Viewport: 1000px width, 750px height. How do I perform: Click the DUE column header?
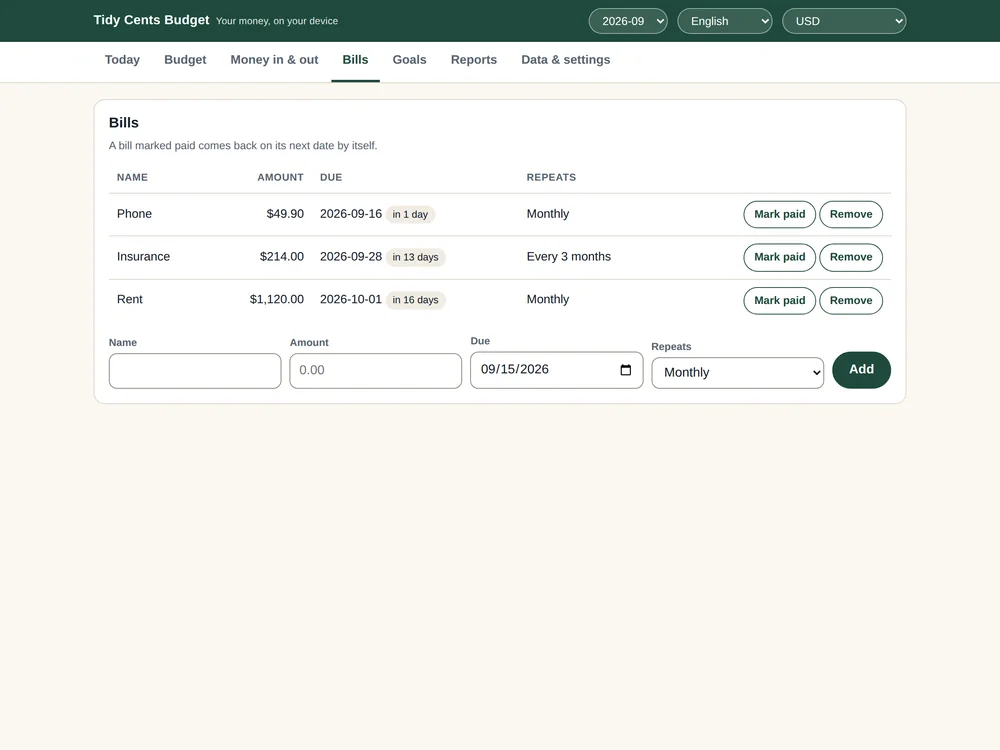click(x=331, y=177)
